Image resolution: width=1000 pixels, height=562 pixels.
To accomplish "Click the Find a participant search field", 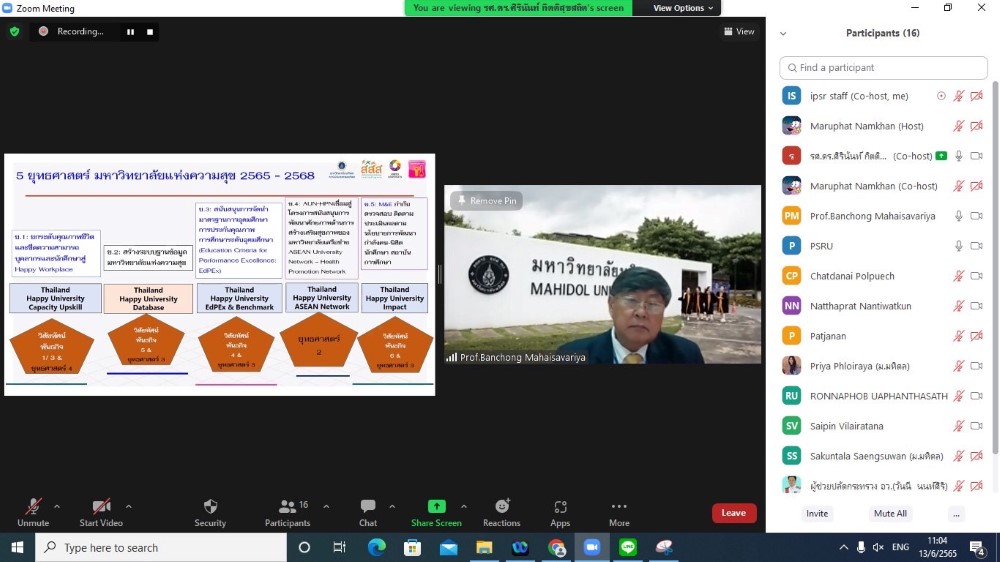I will tap(883, 68).
